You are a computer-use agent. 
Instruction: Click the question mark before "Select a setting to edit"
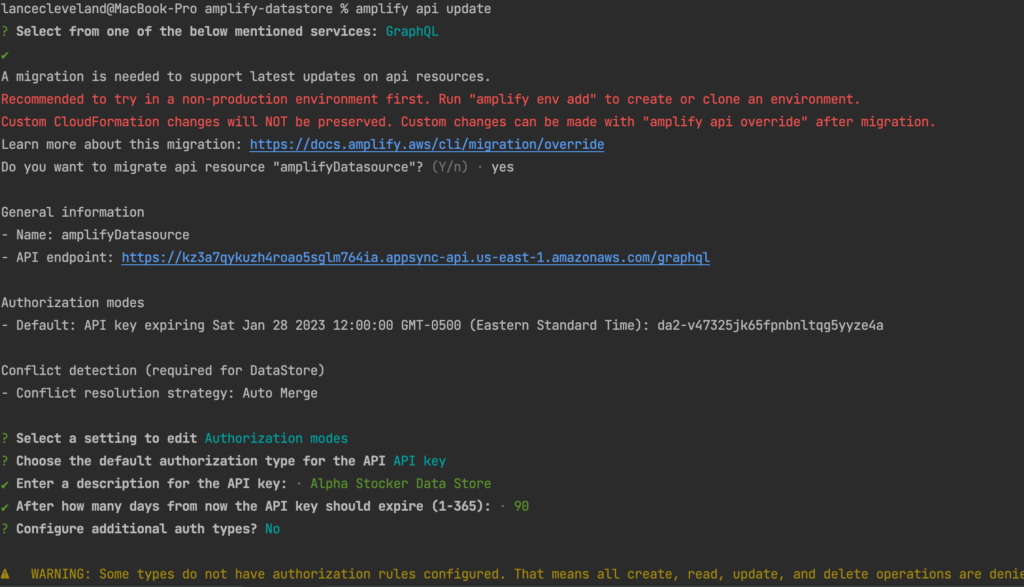tap(6, 438)
